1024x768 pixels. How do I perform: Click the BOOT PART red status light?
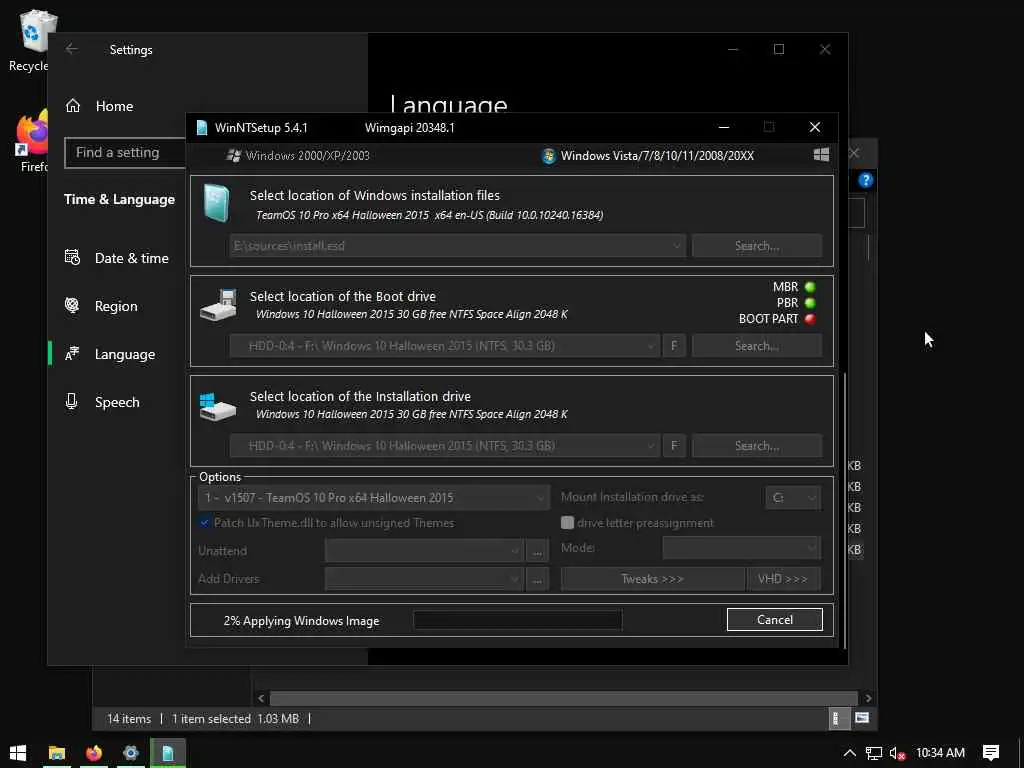pos(810,319)
